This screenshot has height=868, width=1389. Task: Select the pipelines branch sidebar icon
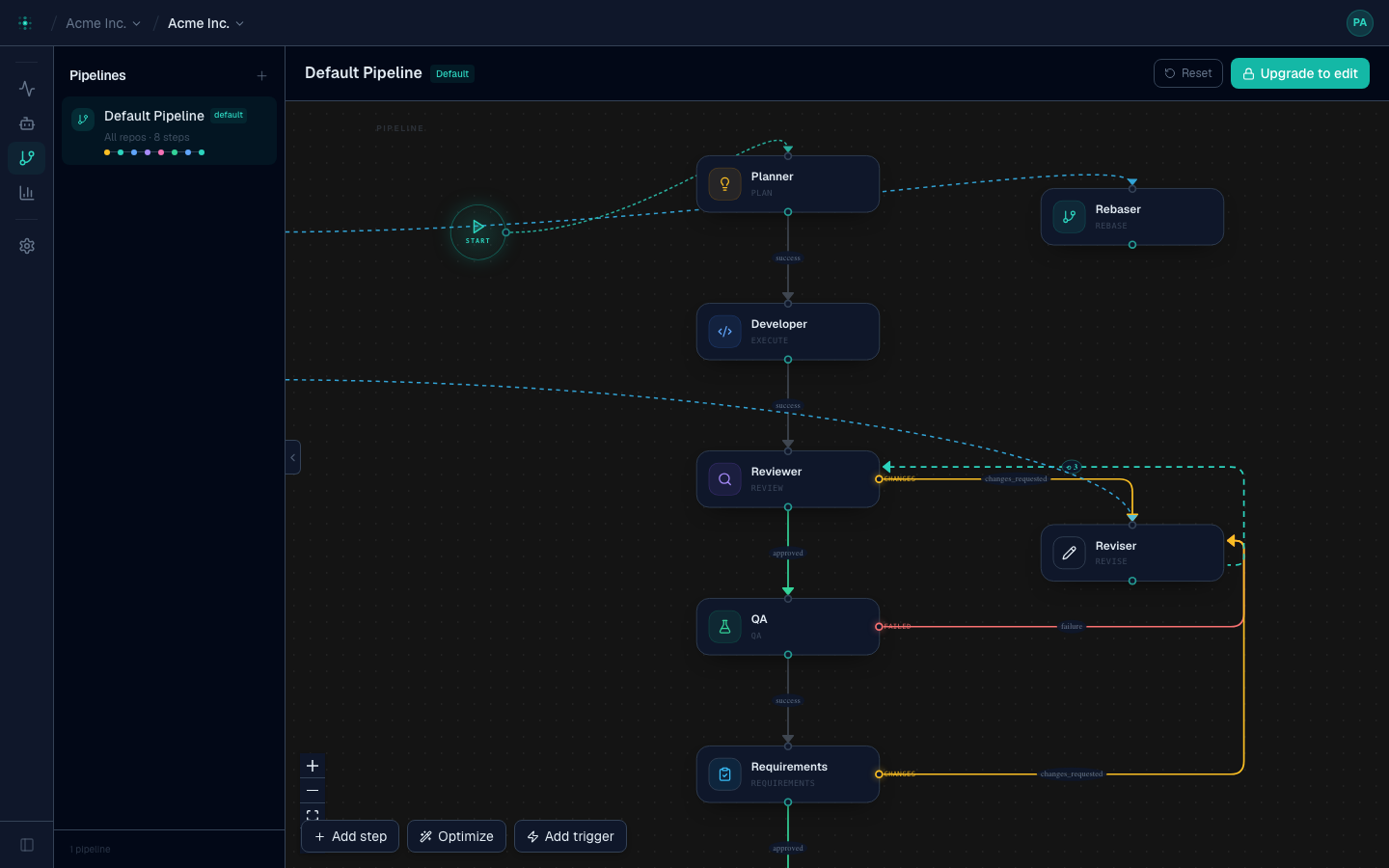click(x=27, y=158)
